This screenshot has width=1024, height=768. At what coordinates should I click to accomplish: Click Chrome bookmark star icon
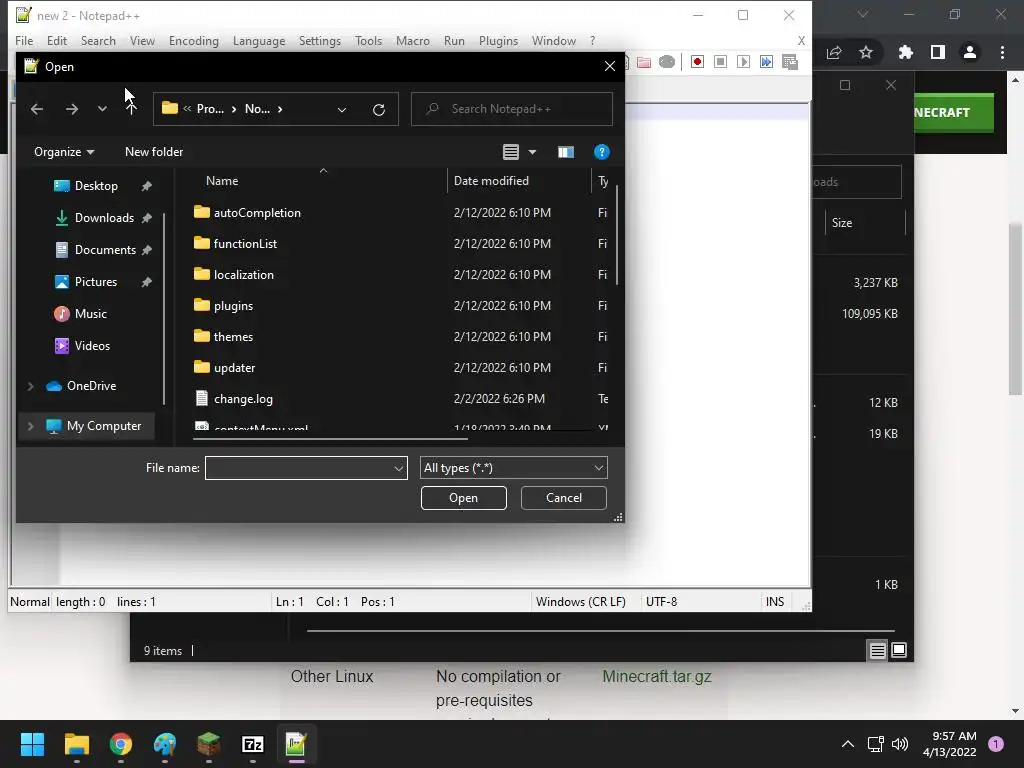pos(865,52)
